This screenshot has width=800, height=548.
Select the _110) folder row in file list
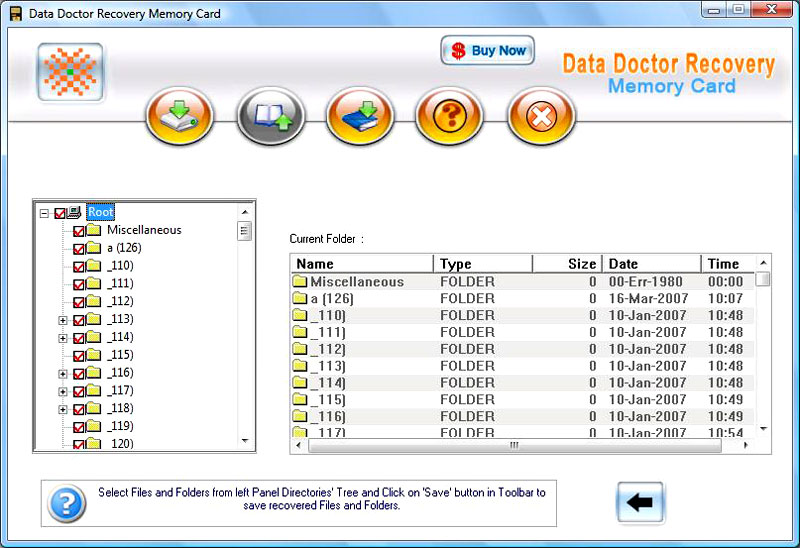point(522,315)
